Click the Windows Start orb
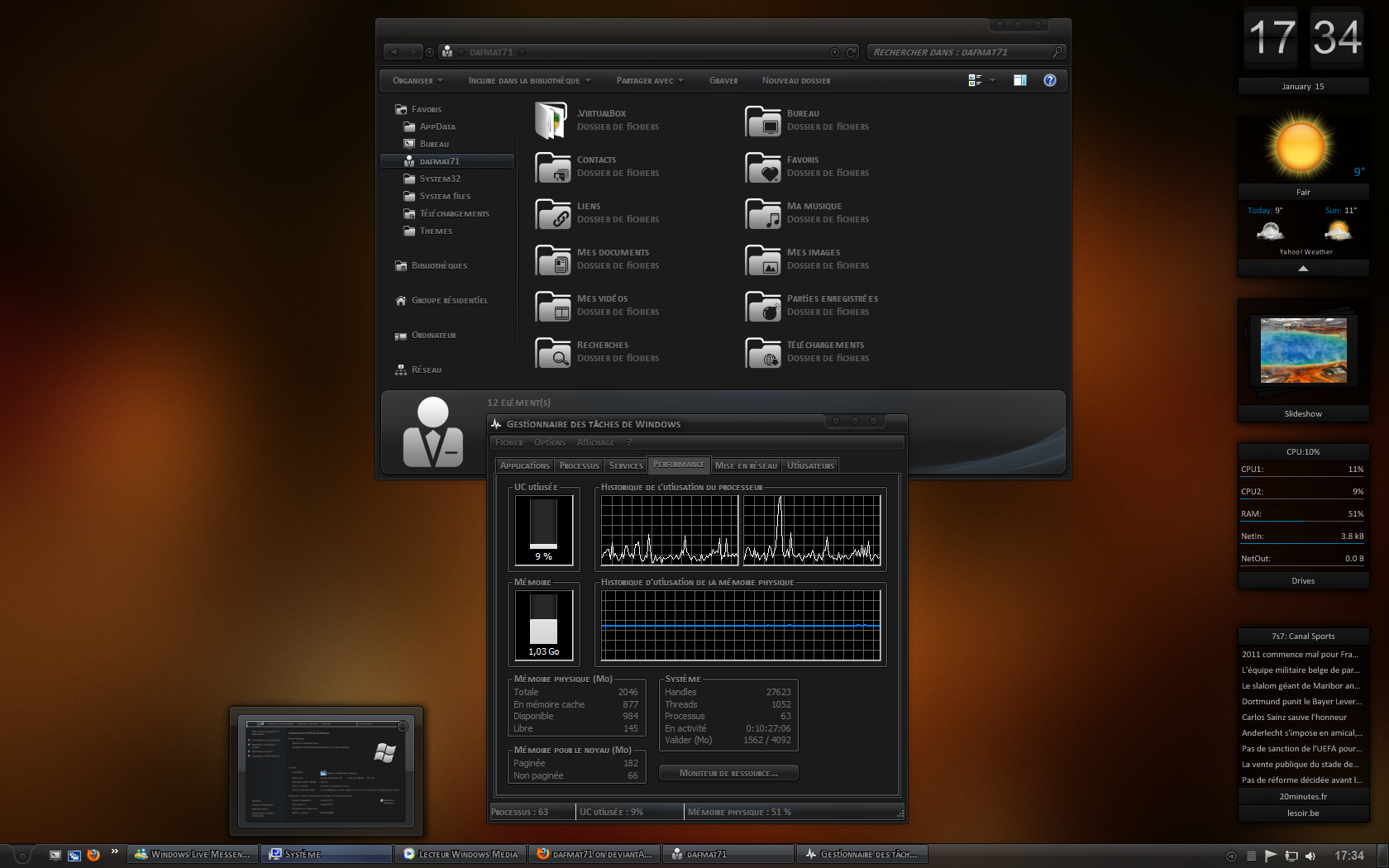 pyautogui.click(x=21, y=856)
